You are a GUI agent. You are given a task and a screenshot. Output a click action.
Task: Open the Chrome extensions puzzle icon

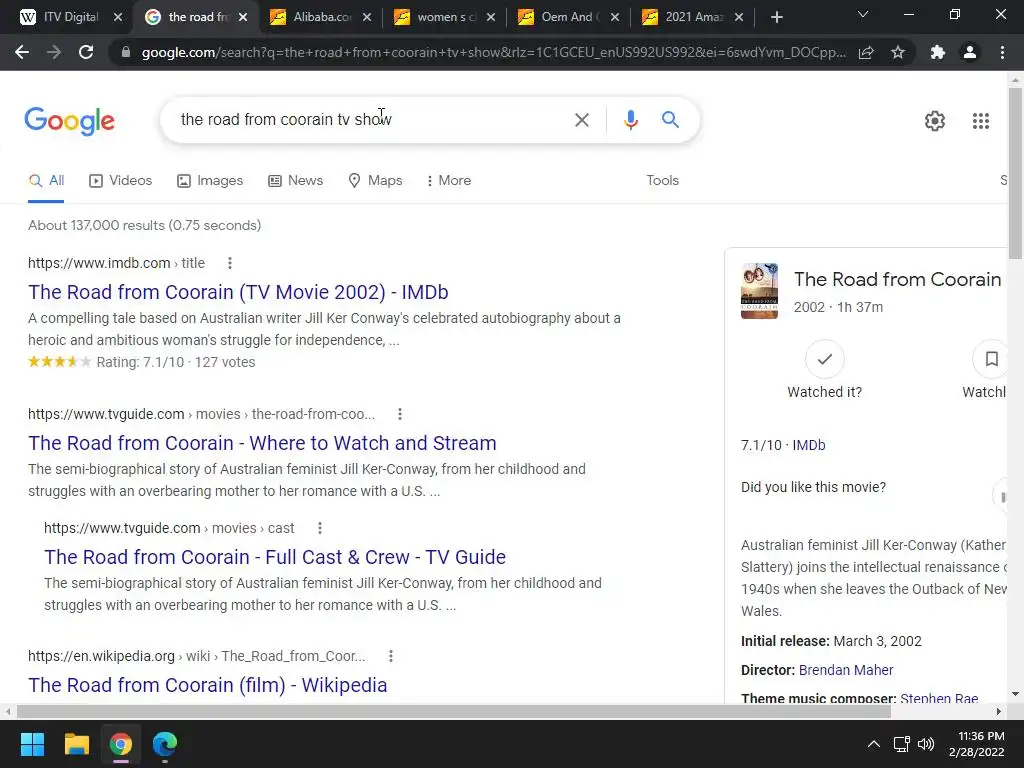coord(938,52)
